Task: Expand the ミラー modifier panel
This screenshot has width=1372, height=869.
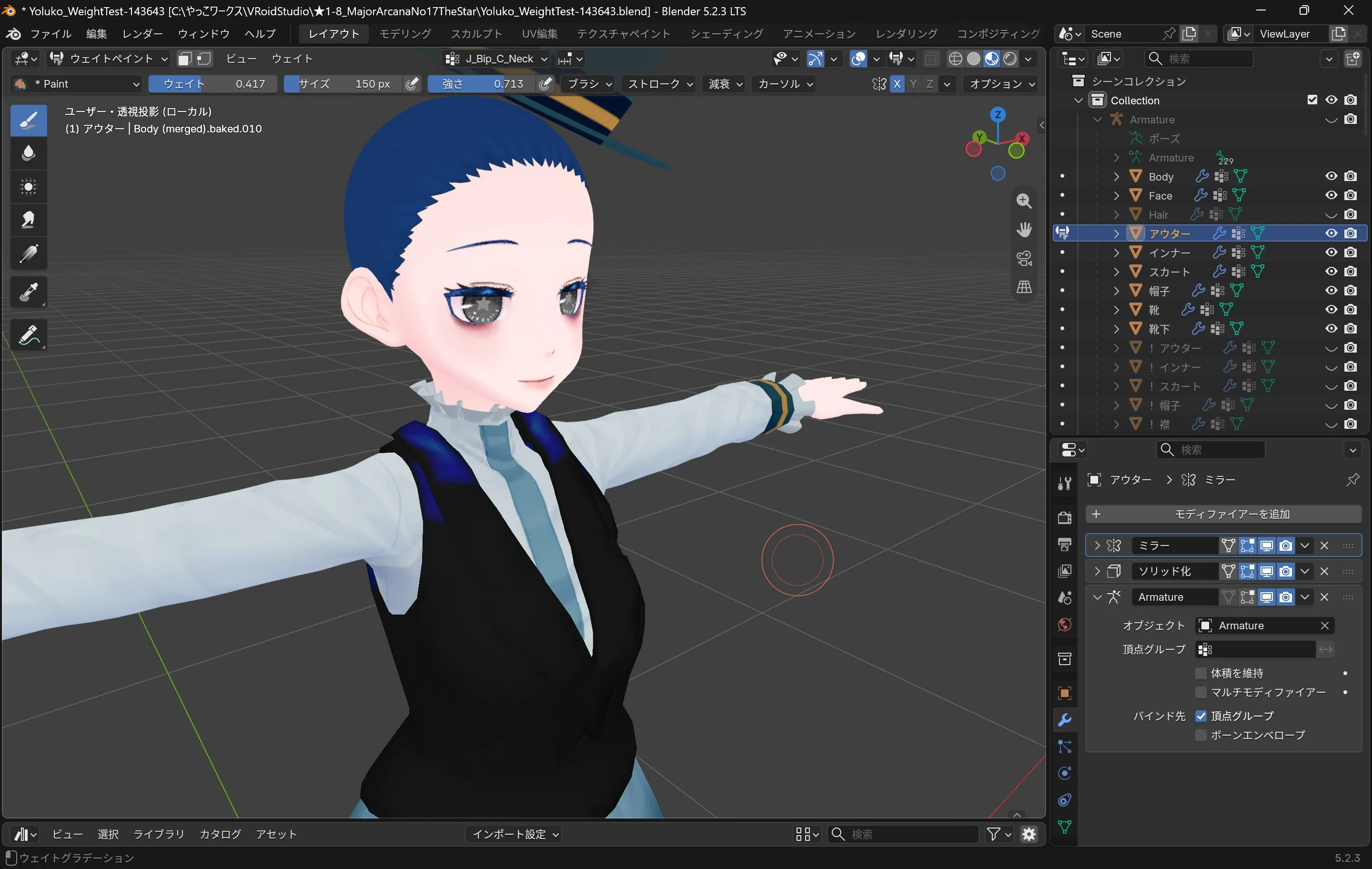Action: [1098, 546]
